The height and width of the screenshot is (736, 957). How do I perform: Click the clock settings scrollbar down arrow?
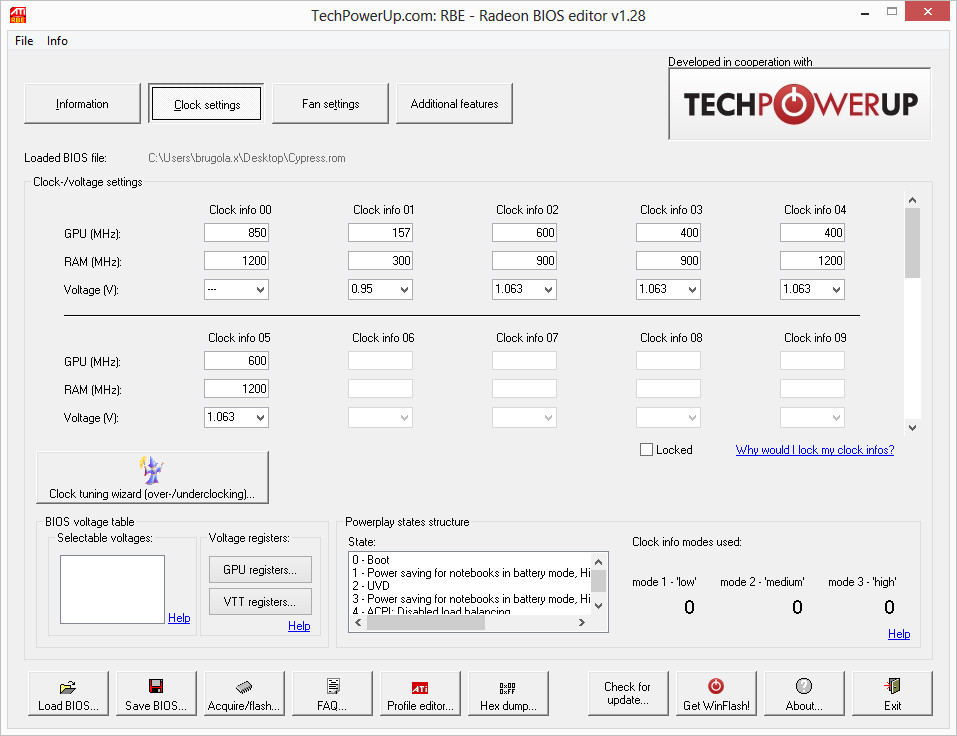tap(912, 427)
